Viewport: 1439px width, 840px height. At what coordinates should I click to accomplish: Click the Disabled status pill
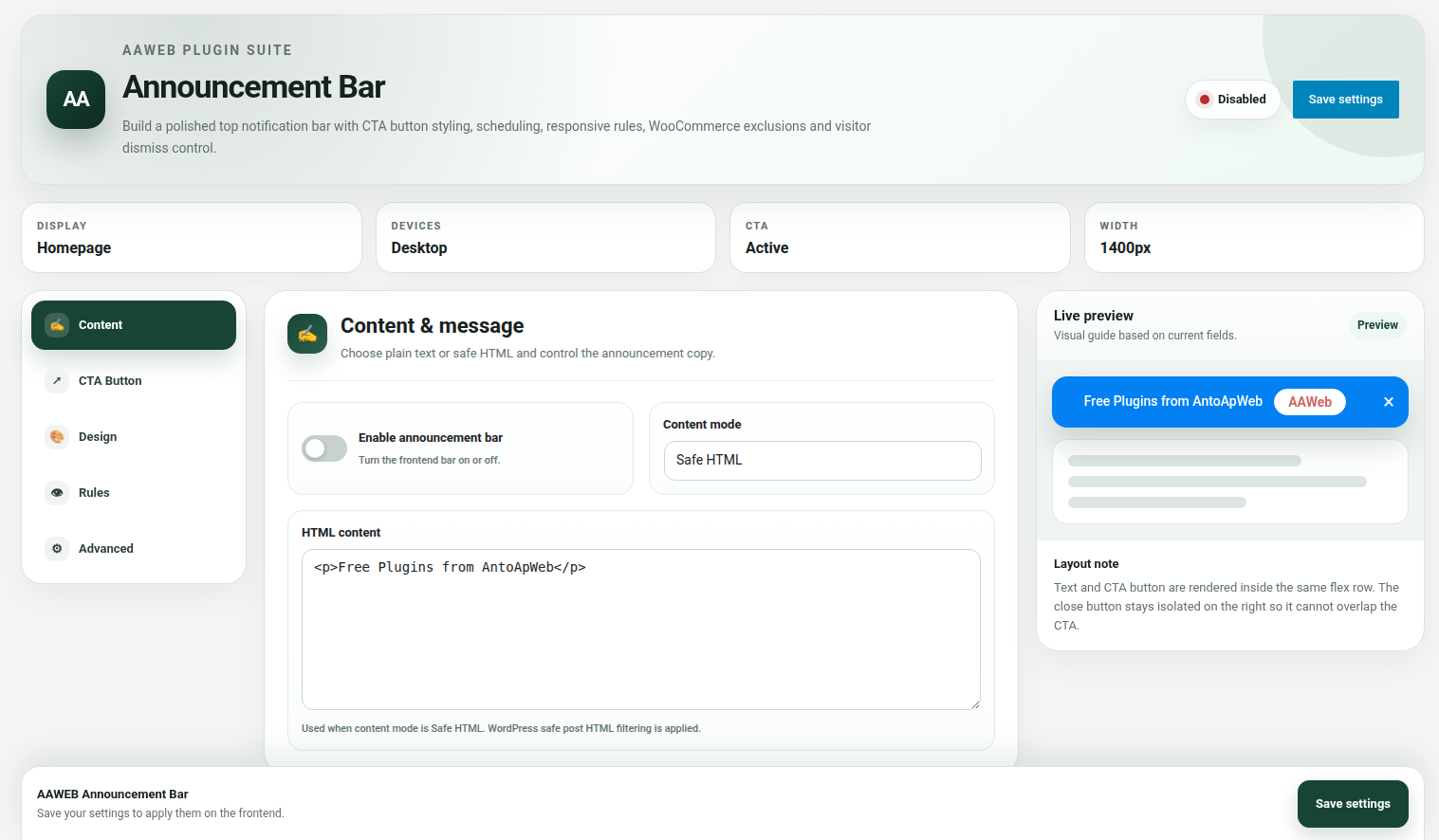point(1232,100)
